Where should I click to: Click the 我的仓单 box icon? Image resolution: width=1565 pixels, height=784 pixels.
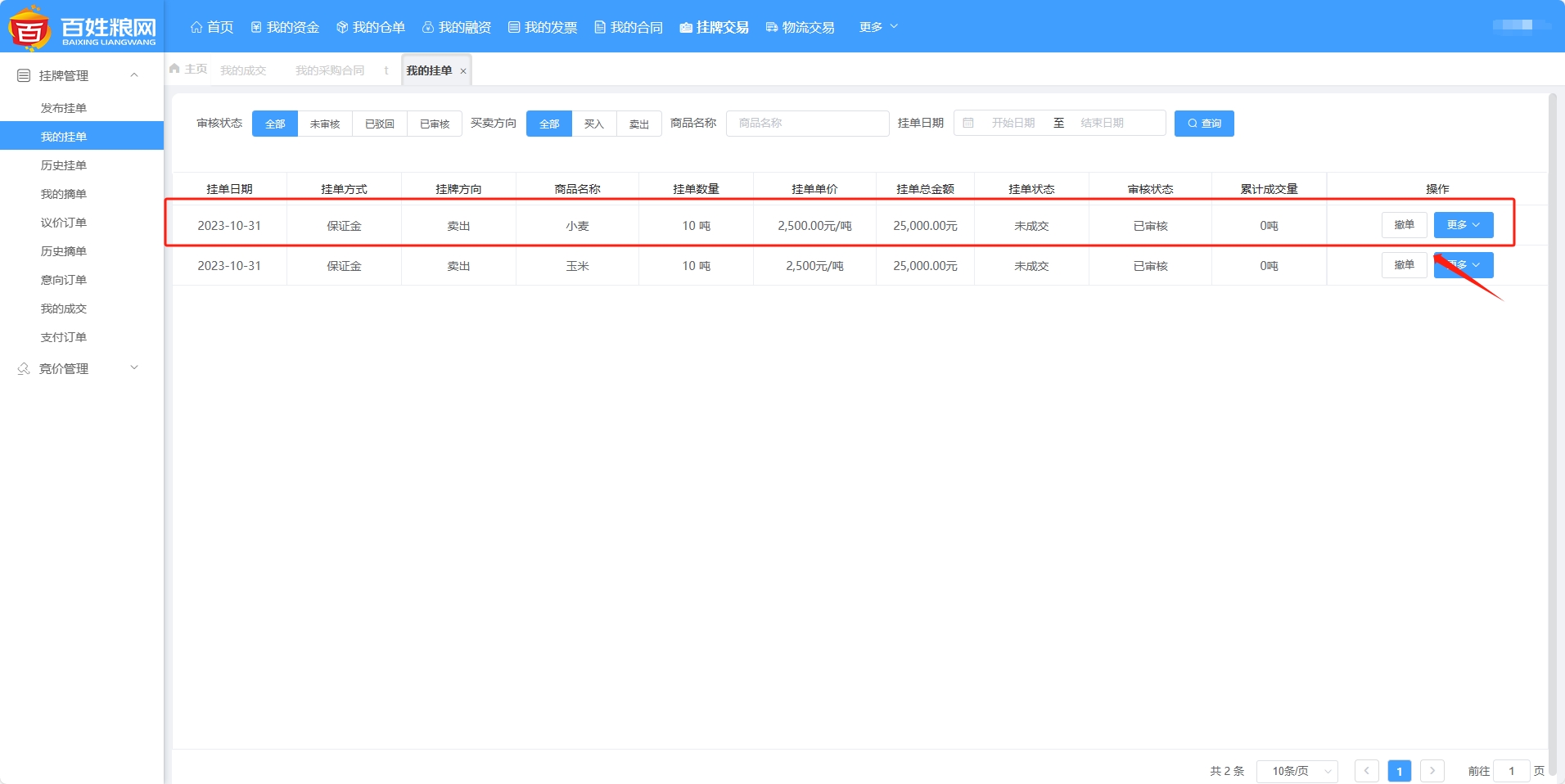tap(342, 27)
